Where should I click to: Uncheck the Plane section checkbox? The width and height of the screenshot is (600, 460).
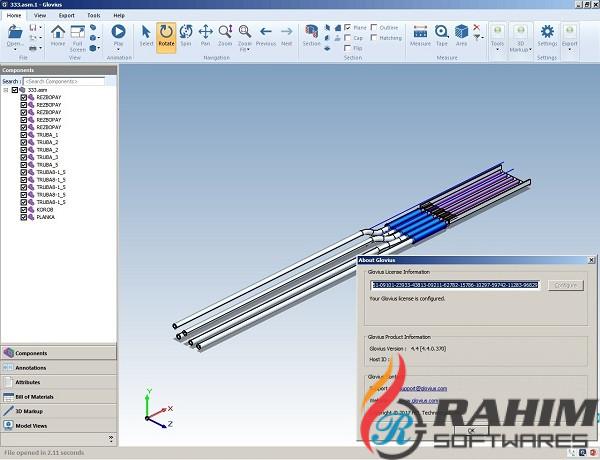(x=347, y=28)
